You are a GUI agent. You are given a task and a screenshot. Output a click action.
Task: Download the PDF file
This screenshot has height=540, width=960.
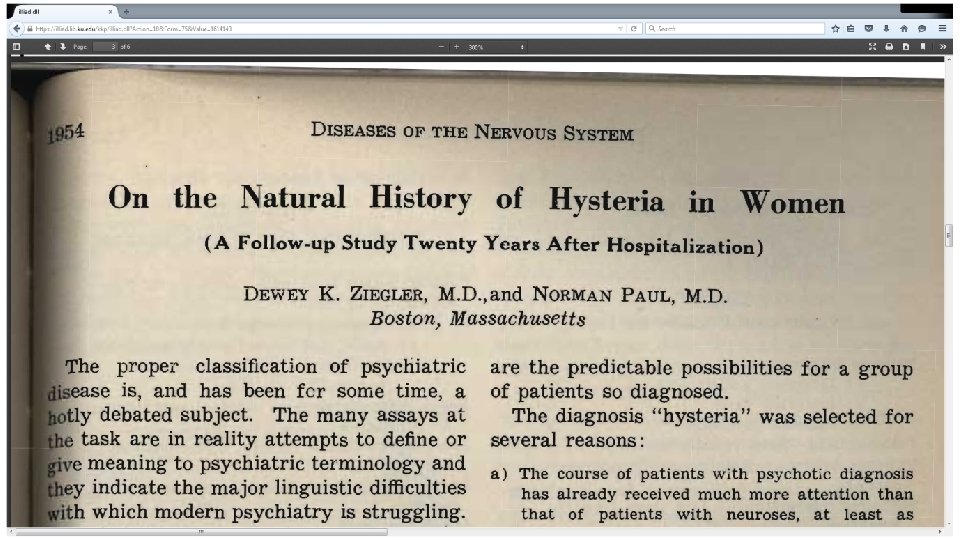(x=906, y=47)
